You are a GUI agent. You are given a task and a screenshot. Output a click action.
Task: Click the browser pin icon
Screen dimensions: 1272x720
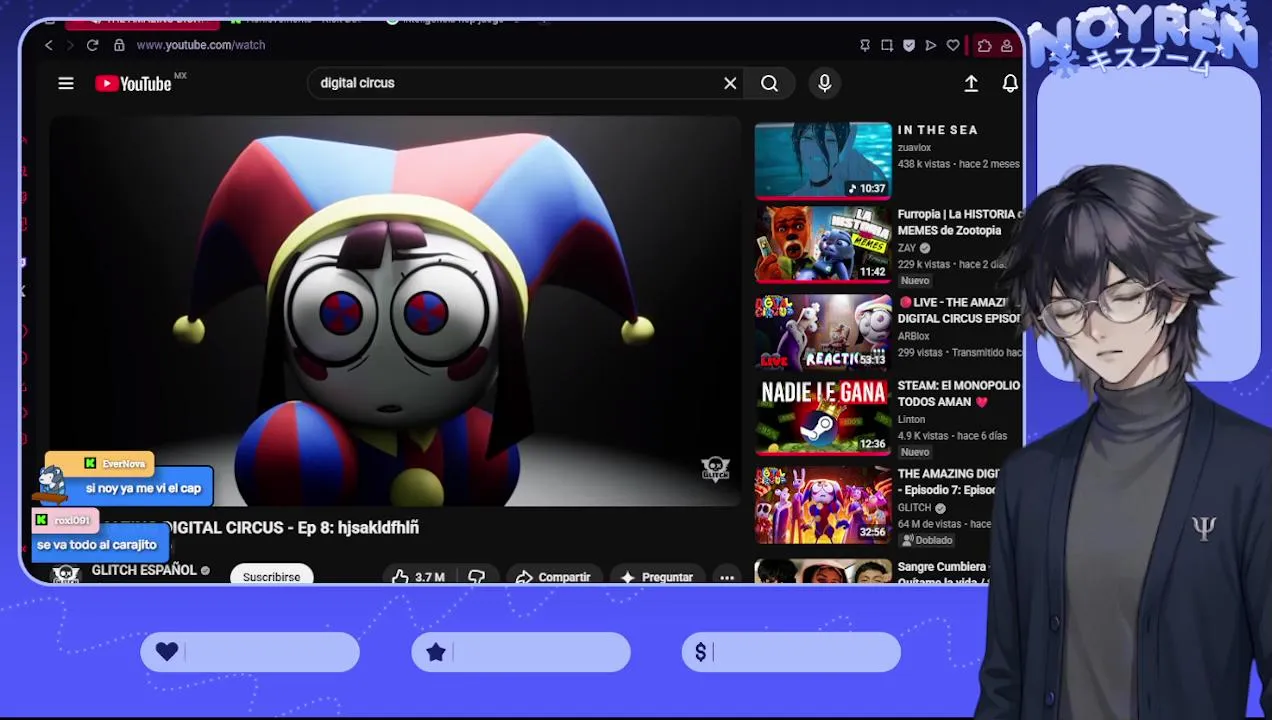865,45
